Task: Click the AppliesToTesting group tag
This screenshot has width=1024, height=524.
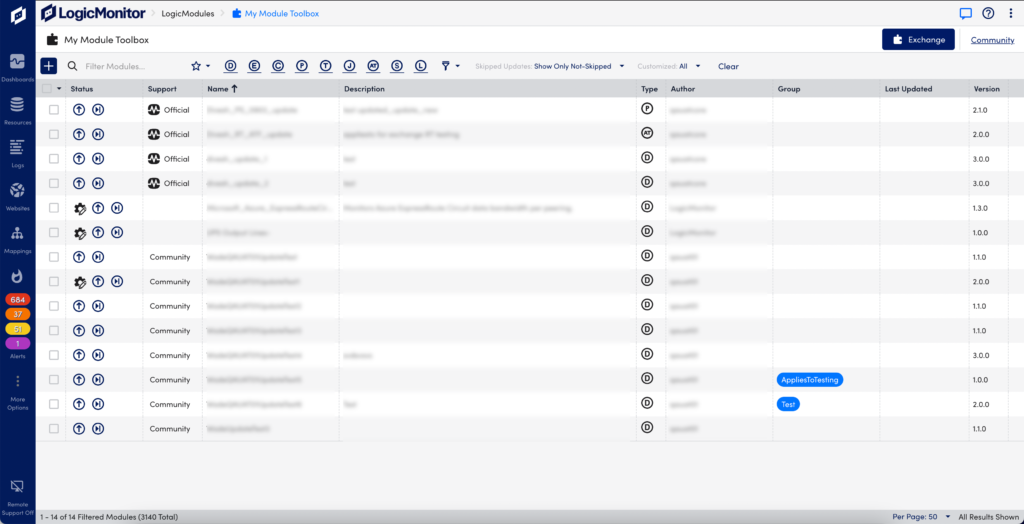Action: [810, 380]
